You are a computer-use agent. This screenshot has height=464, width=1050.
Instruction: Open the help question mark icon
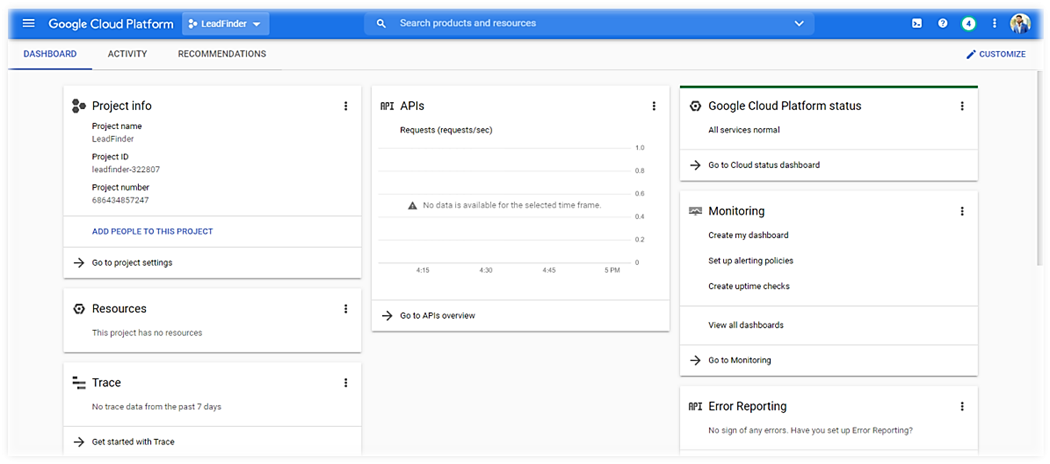(942, 23)
